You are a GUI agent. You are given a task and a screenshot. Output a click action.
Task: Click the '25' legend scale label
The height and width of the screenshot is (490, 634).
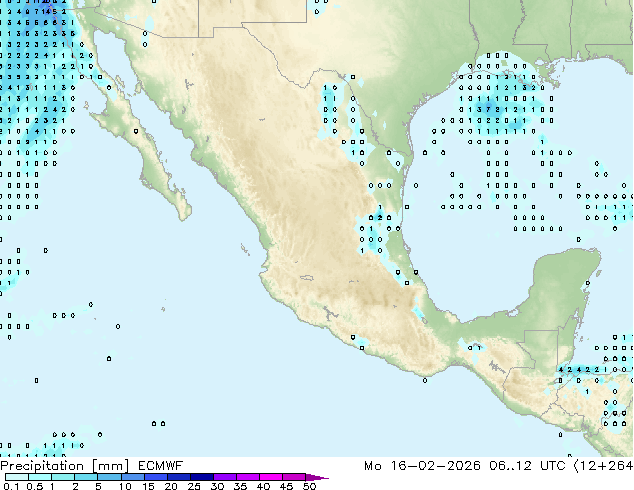[x=194, y=486]
